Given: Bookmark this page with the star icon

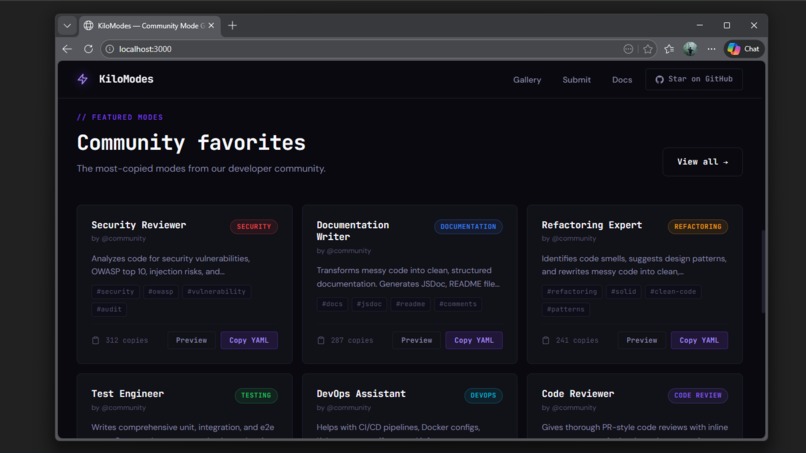Looking at the screenshot, I should [648, 49].
